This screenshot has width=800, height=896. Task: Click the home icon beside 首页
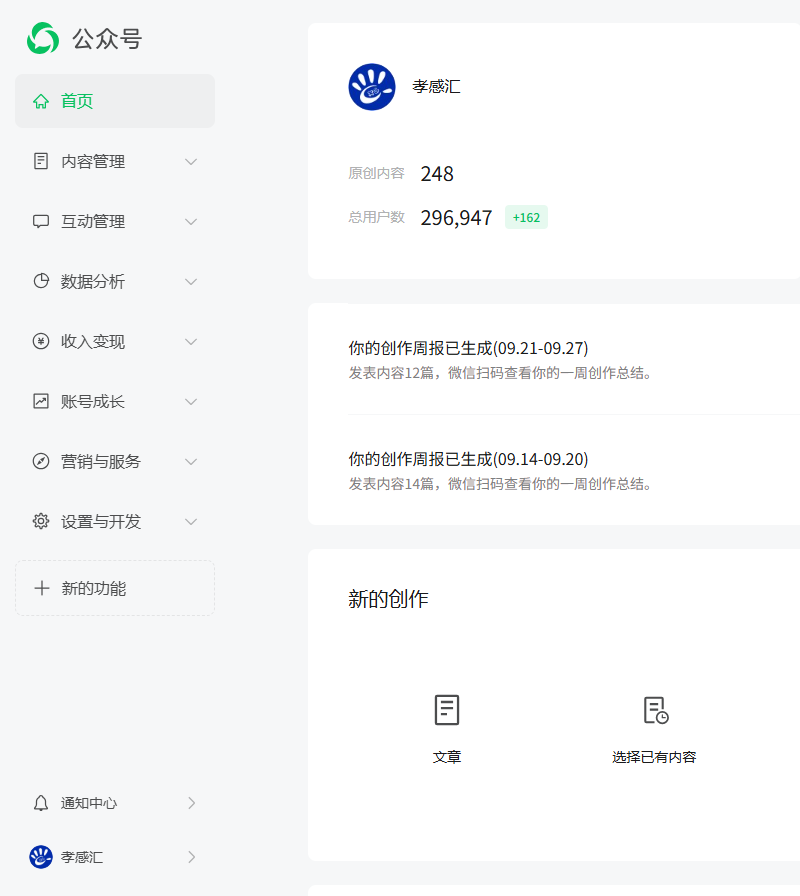click(x=41, y=101)
